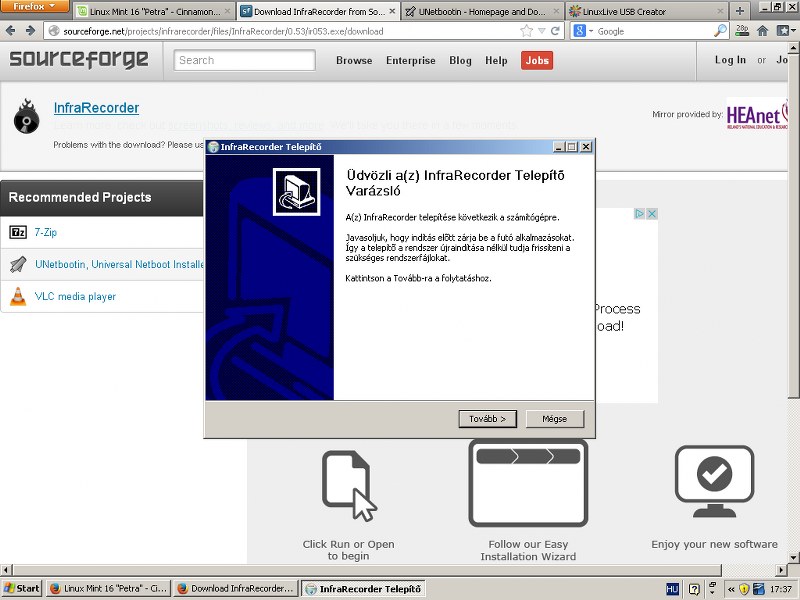The height and width of the screenshot is (600, 800).
Task: Open the Blog link in the navigation
Action: (460, 60)
